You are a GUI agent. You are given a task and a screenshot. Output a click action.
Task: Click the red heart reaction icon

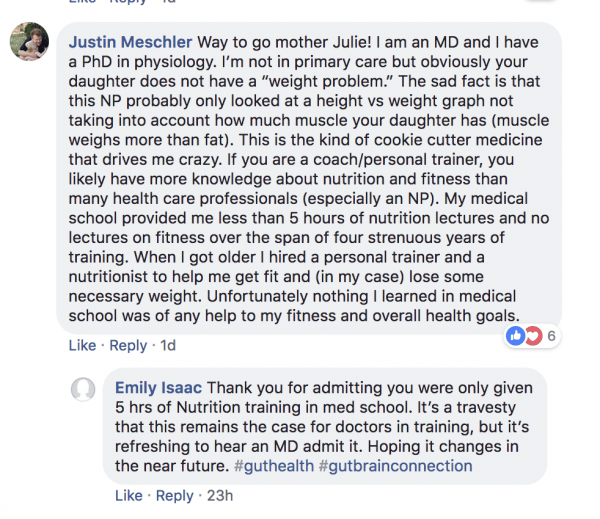pyautogui.click(x=533, y=336)
